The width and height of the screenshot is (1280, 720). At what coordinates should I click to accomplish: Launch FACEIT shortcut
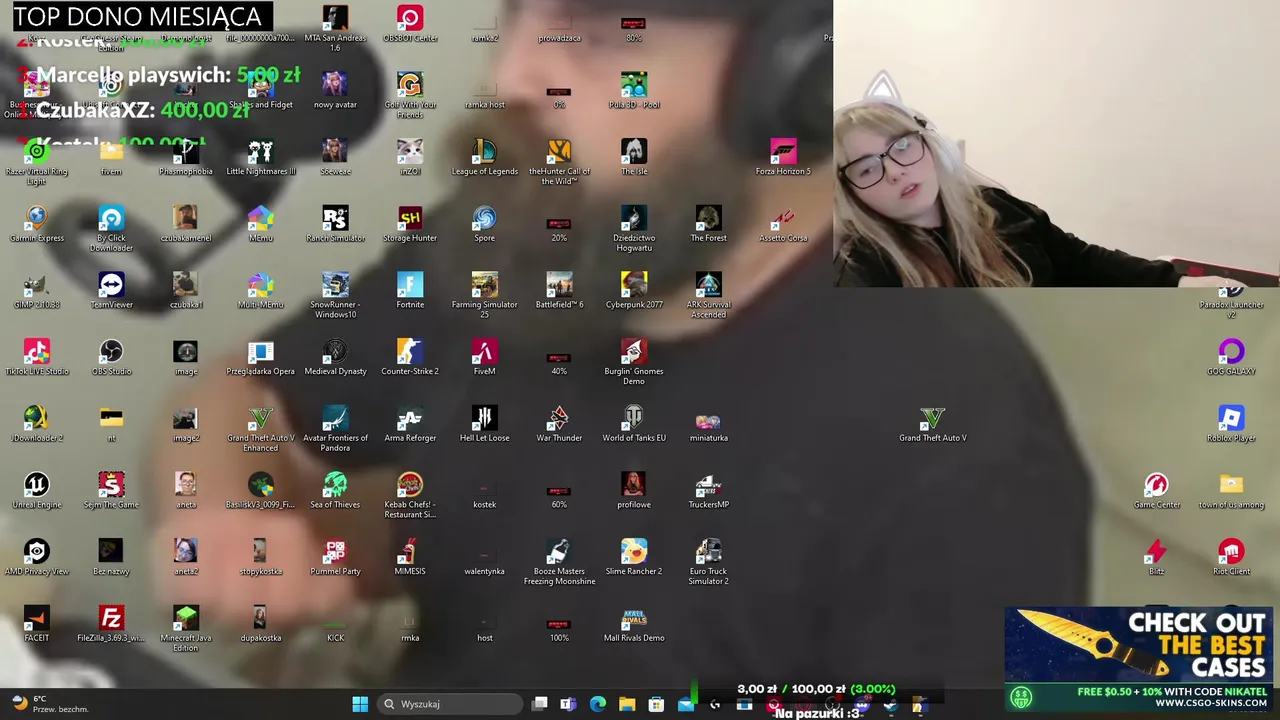pyautogui.click(x=37, y=624)
